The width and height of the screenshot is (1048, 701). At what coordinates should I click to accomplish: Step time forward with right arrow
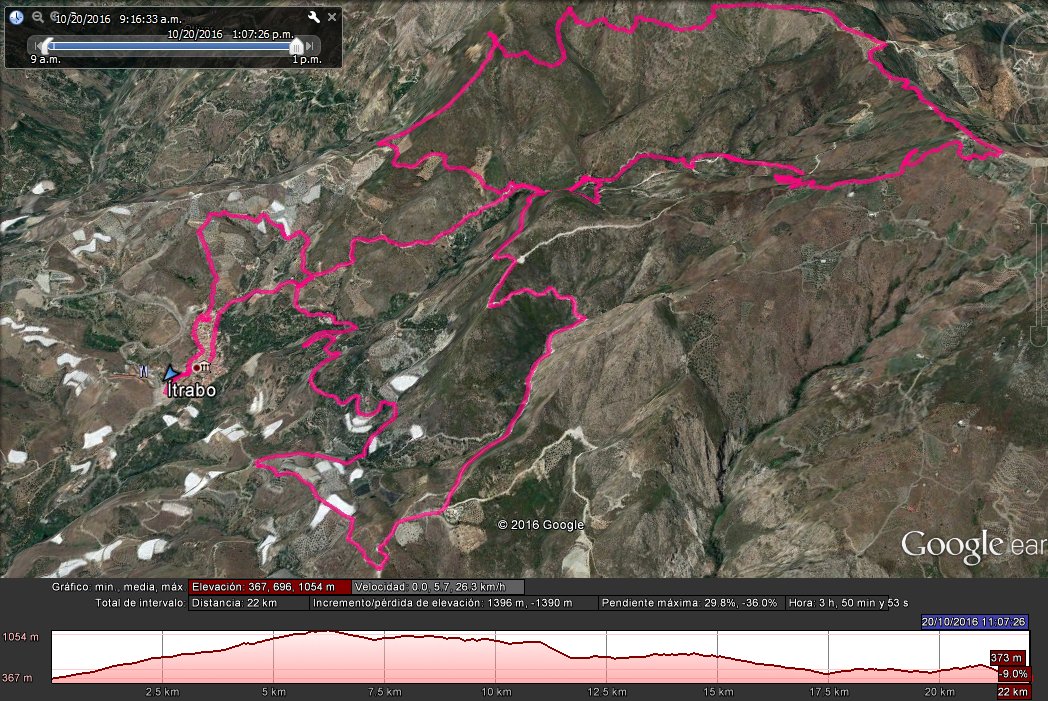pos(311,45)
